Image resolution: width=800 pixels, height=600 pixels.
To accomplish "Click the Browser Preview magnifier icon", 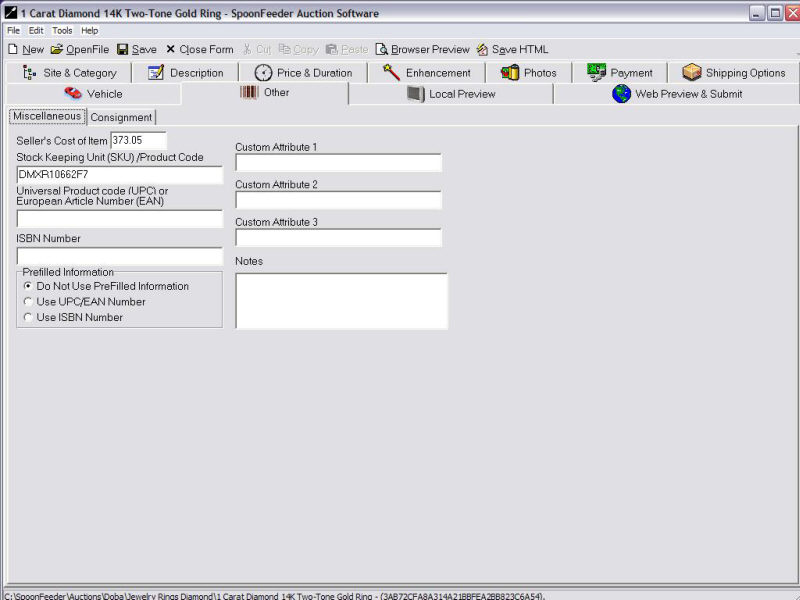I will coord(381,49).
